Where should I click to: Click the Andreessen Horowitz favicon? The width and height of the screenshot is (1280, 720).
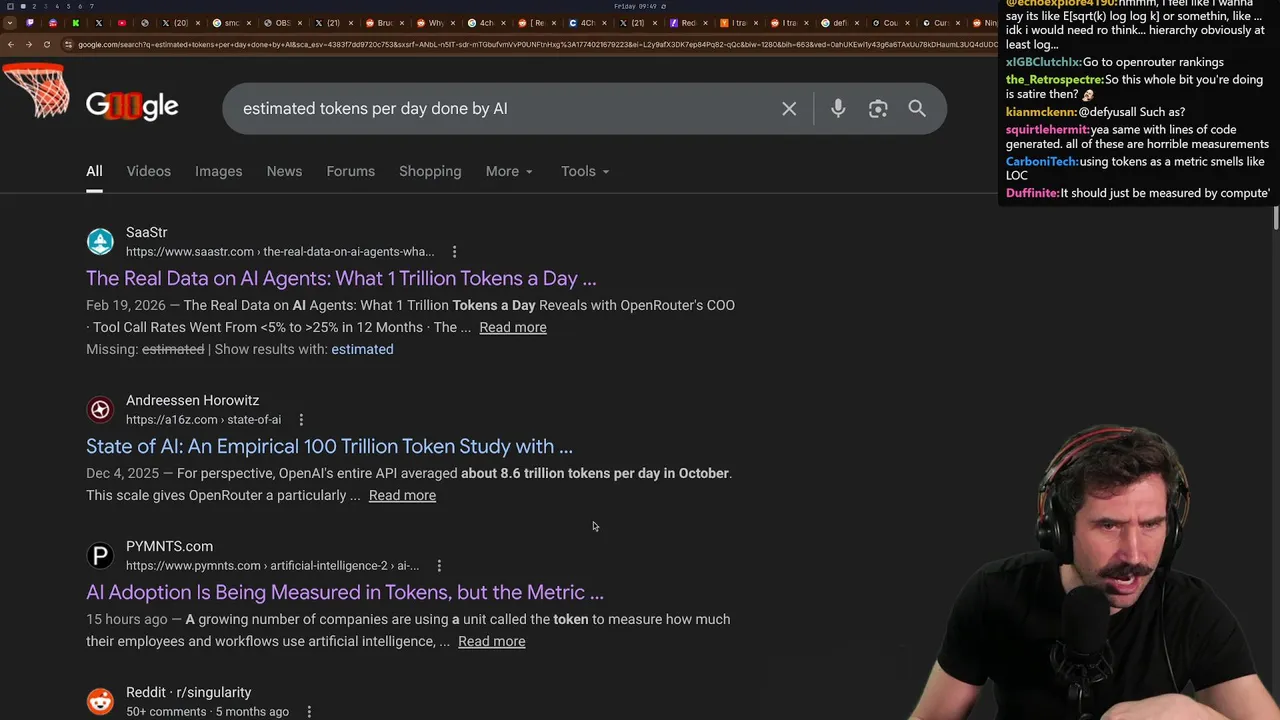coord(100,410)
